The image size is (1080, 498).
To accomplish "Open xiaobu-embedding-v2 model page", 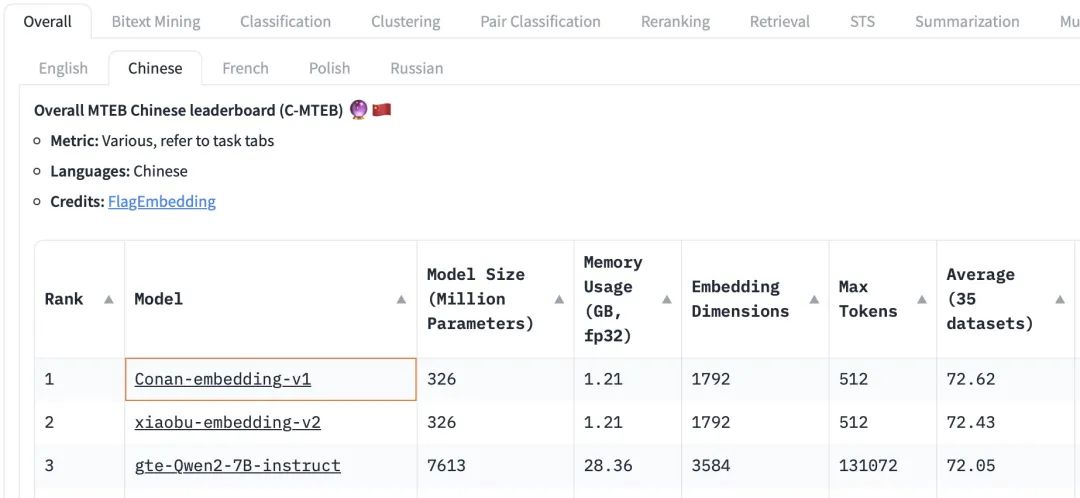I will [228, 422].
